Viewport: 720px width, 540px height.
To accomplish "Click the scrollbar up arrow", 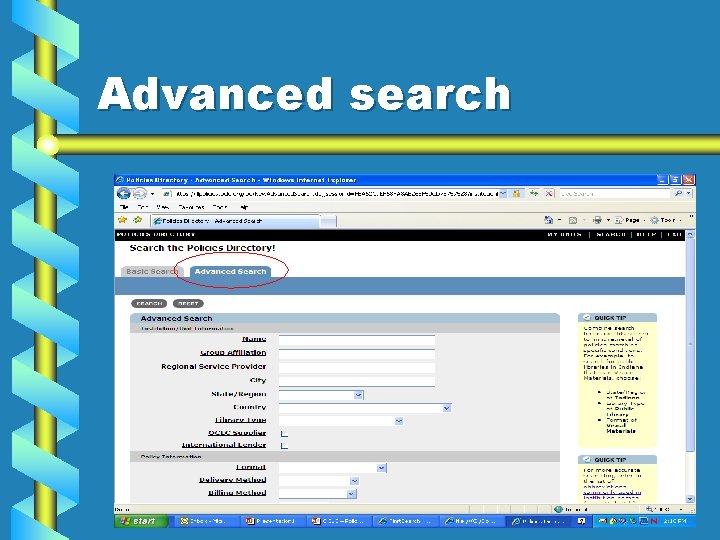I will (690, 234).
